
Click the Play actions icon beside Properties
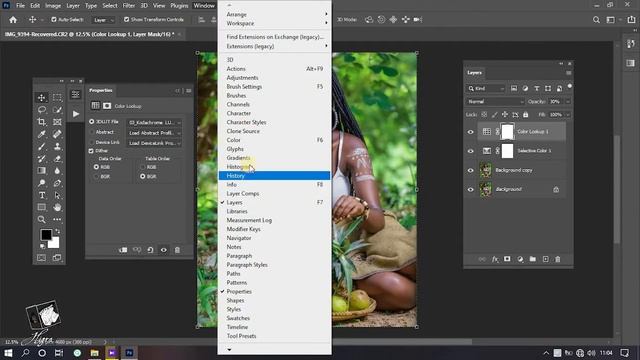tap(76, 114)
